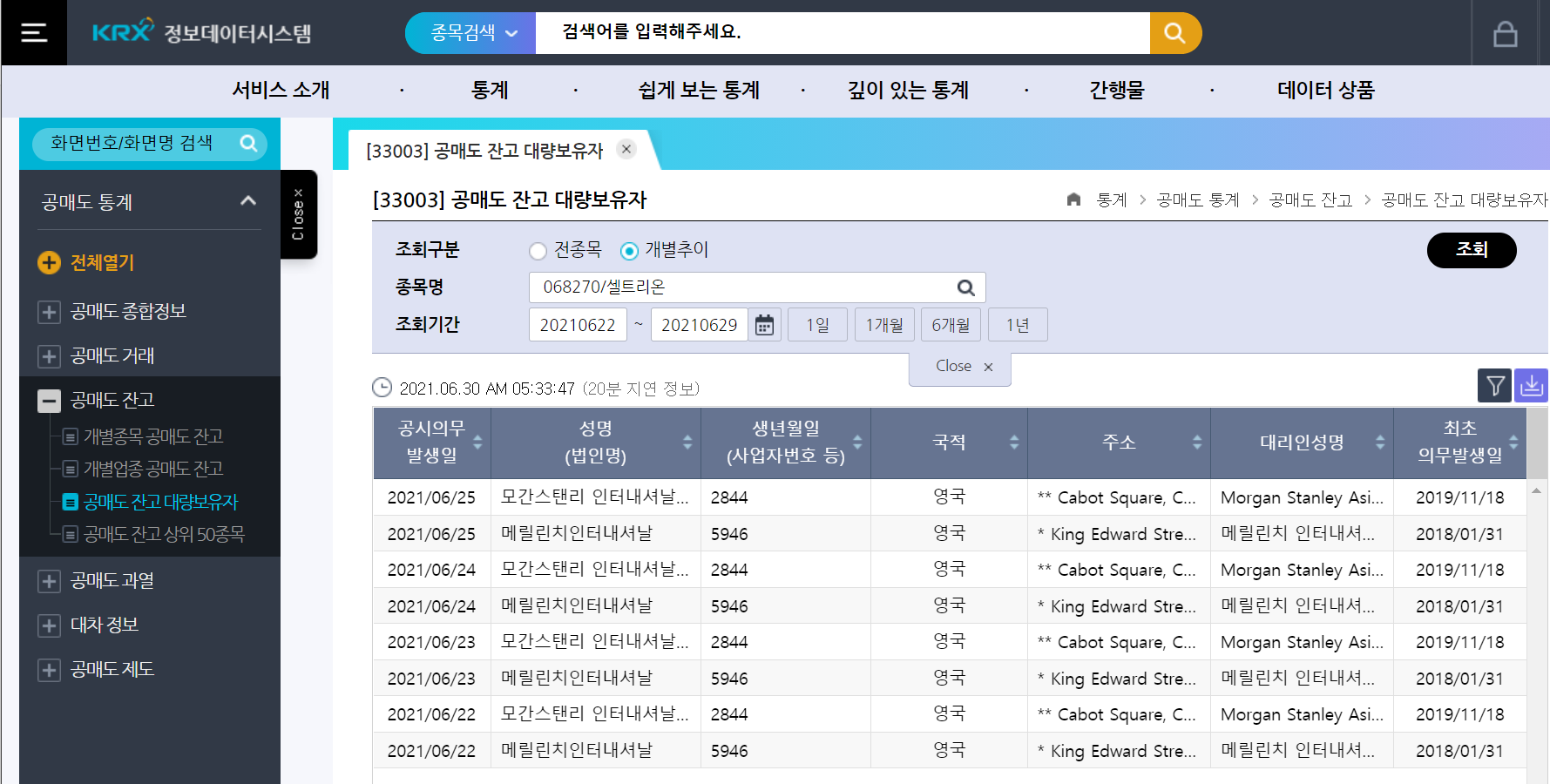Open the 종목검색 dropdown
1550x784 pixels.
471,33
